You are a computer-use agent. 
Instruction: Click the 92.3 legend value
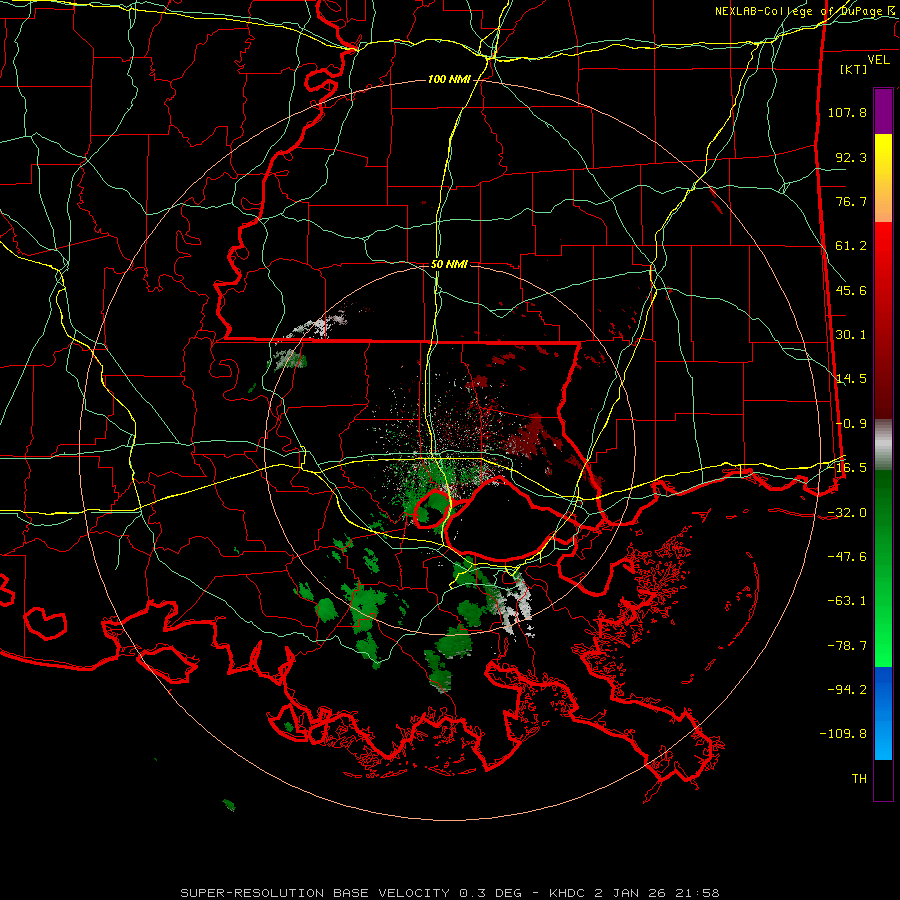click(x=851, y=157)
